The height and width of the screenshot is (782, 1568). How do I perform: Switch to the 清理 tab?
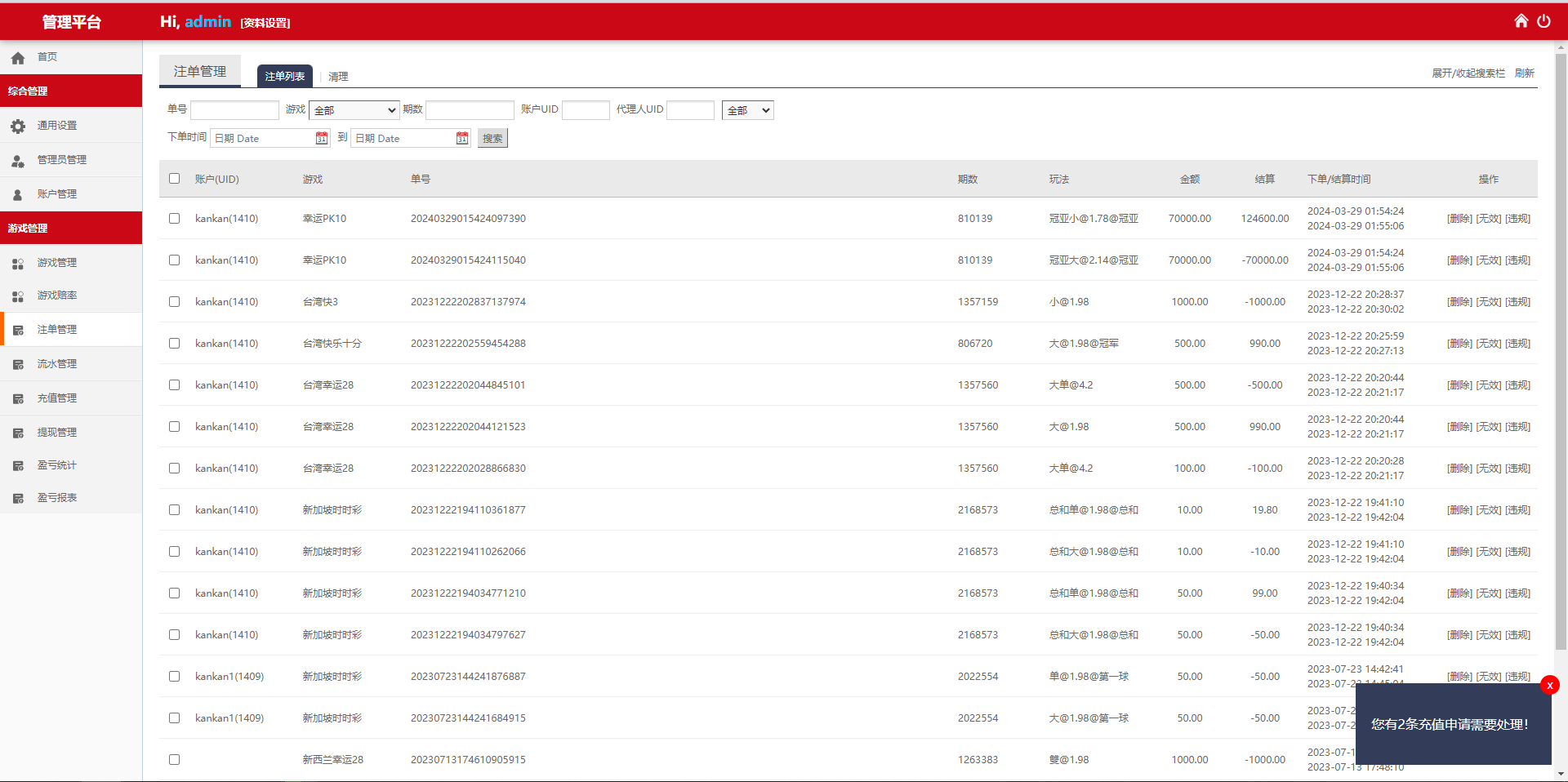(x=338, y=77)
